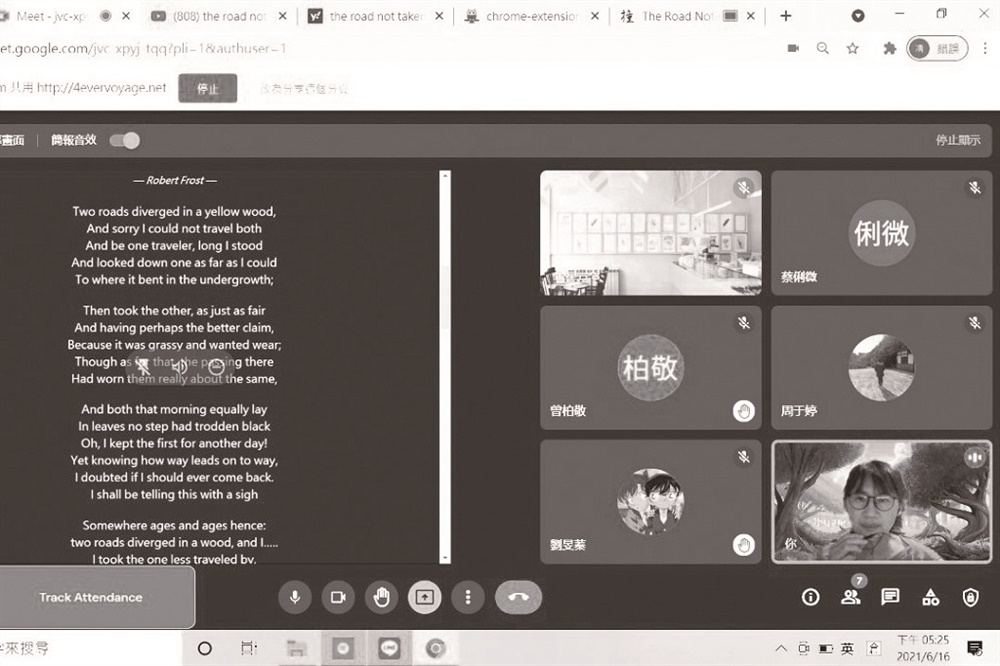
Task: Select the 周于婷 profile photo
Action: [x=881, y=367]
